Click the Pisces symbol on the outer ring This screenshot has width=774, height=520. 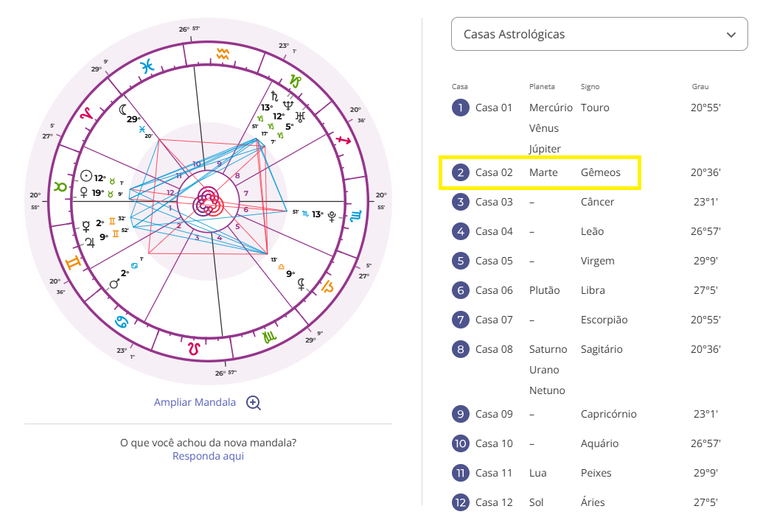147,66
